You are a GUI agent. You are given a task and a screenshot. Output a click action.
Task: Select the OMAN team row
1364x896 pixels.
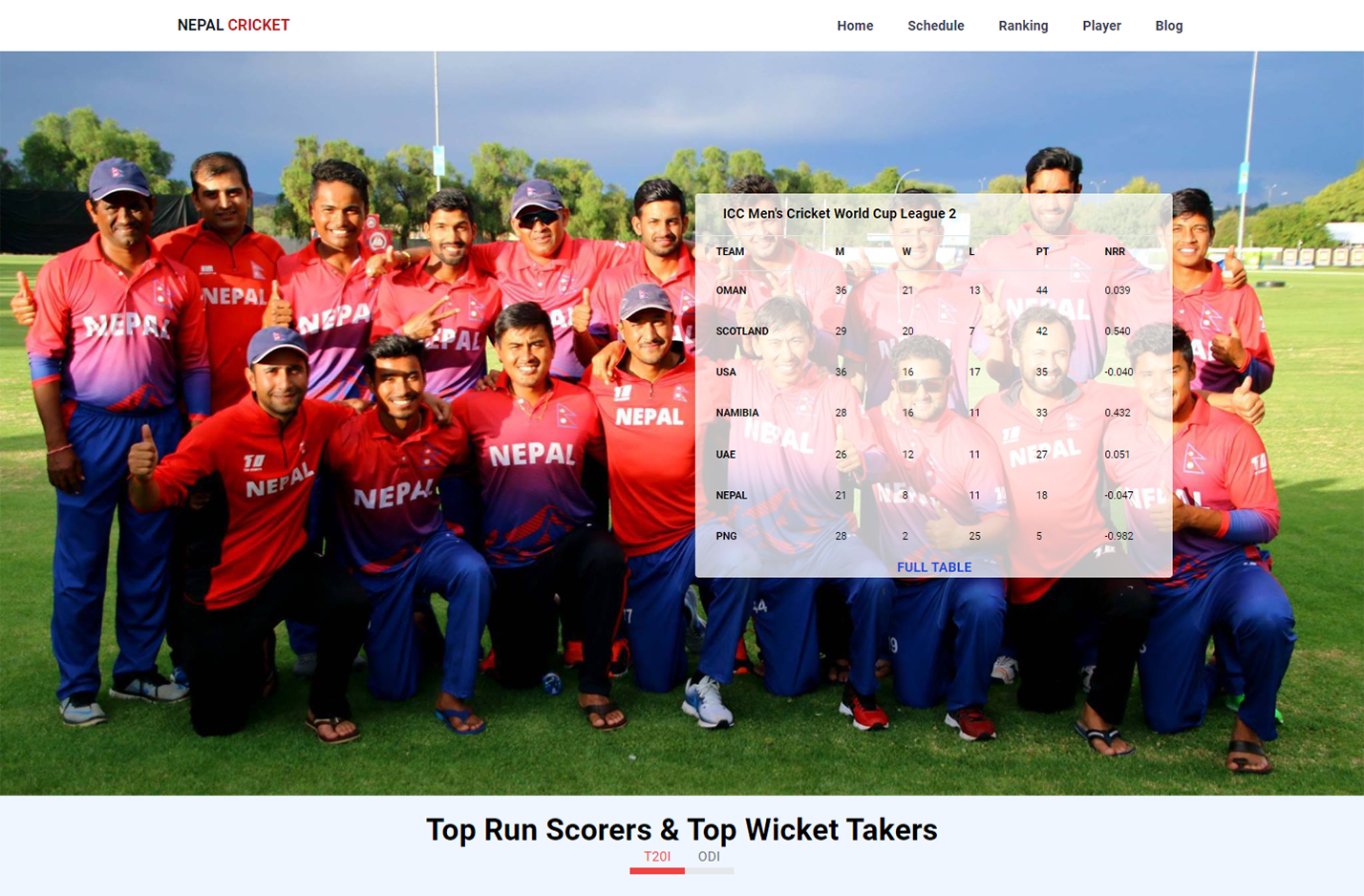tap(933, 290)
